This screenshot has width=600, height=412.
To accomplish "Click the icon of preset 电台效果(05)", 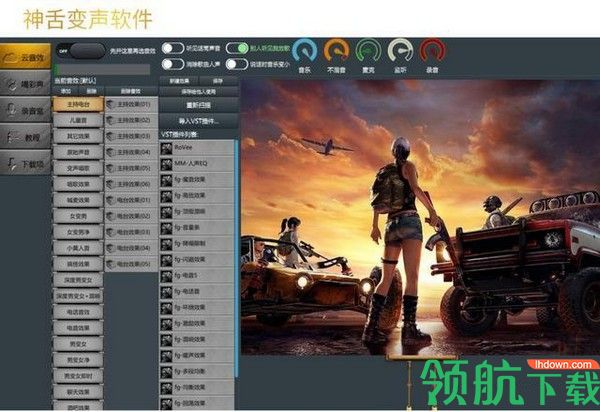I will (111, 264).
